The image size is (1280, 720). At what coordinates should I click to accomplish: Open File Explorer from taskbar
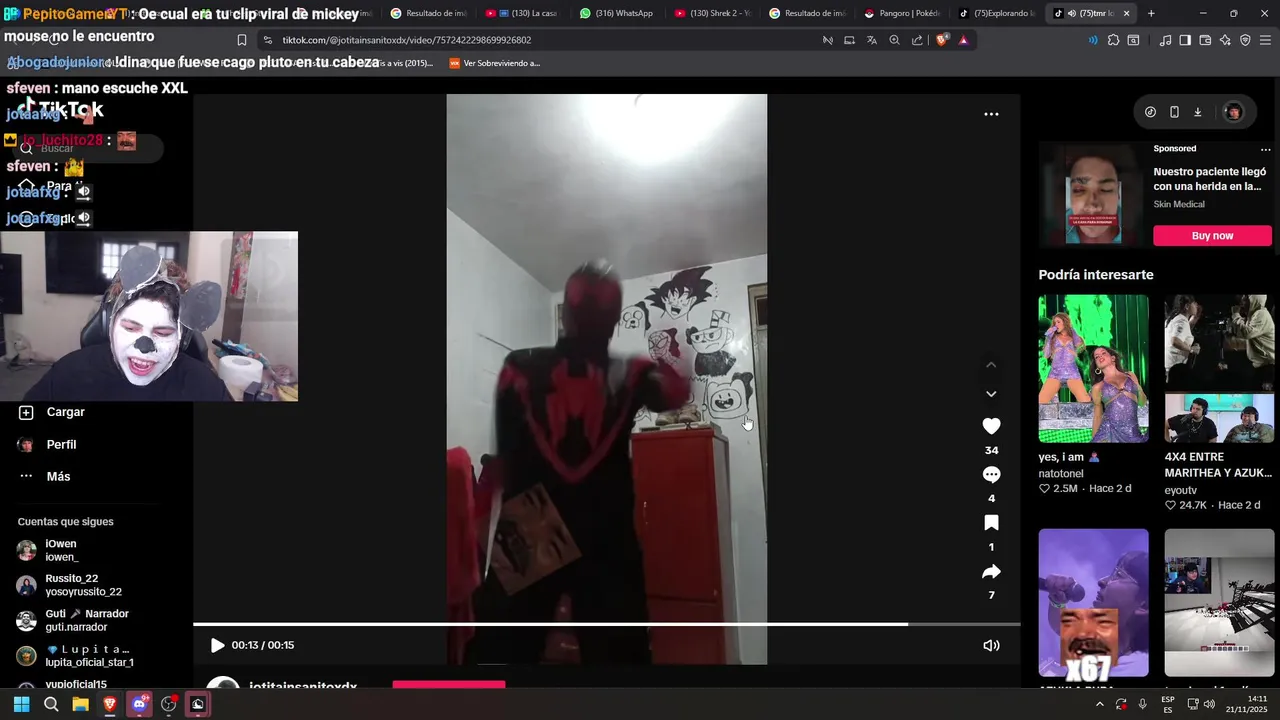coord(80,704)
